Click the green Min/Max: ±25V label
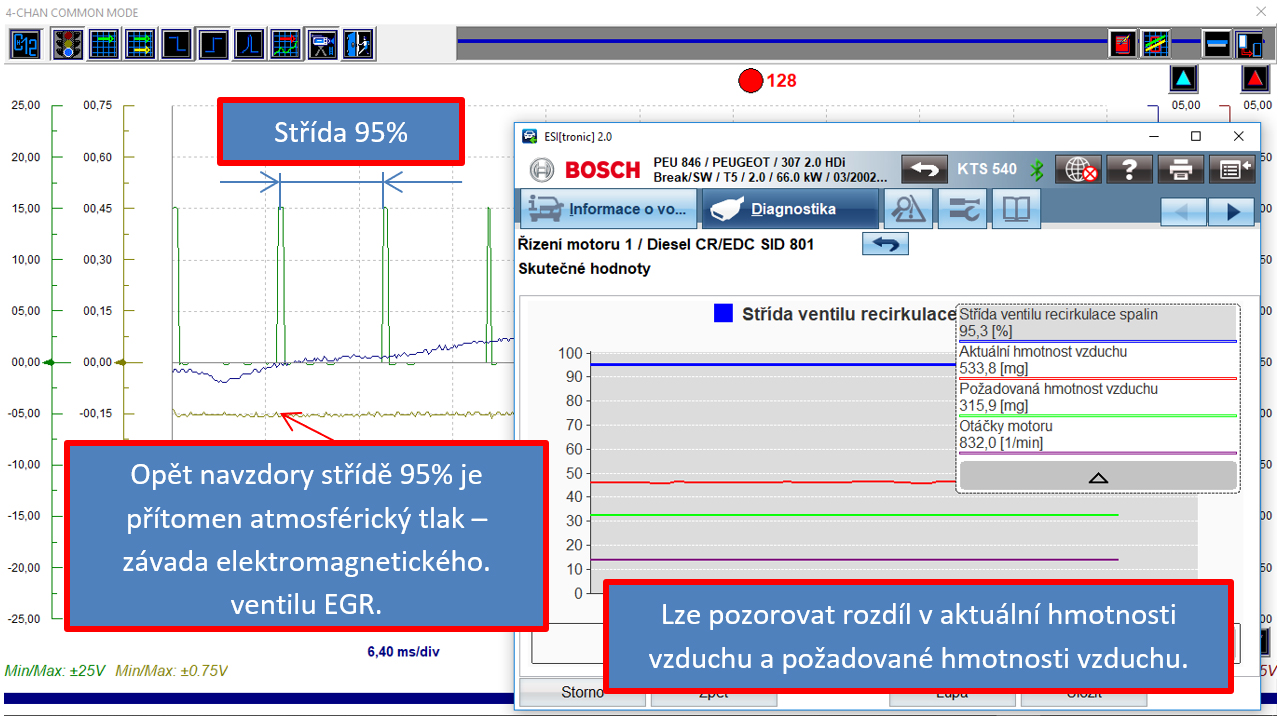1278x716 pixels. coord(55,671)
